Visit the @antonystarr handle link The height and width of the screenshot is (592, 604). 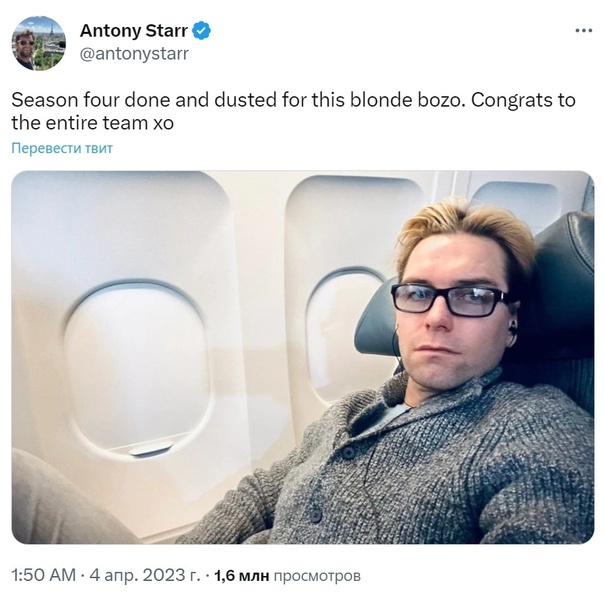tap(134, 54)
